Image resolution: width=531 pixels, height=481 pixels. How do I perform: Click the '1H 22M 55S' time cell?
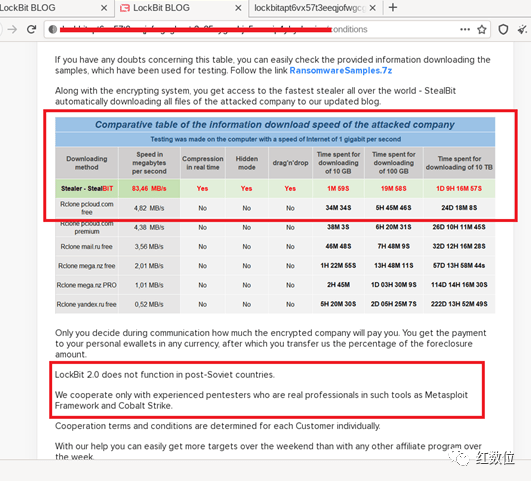(338, 266)
